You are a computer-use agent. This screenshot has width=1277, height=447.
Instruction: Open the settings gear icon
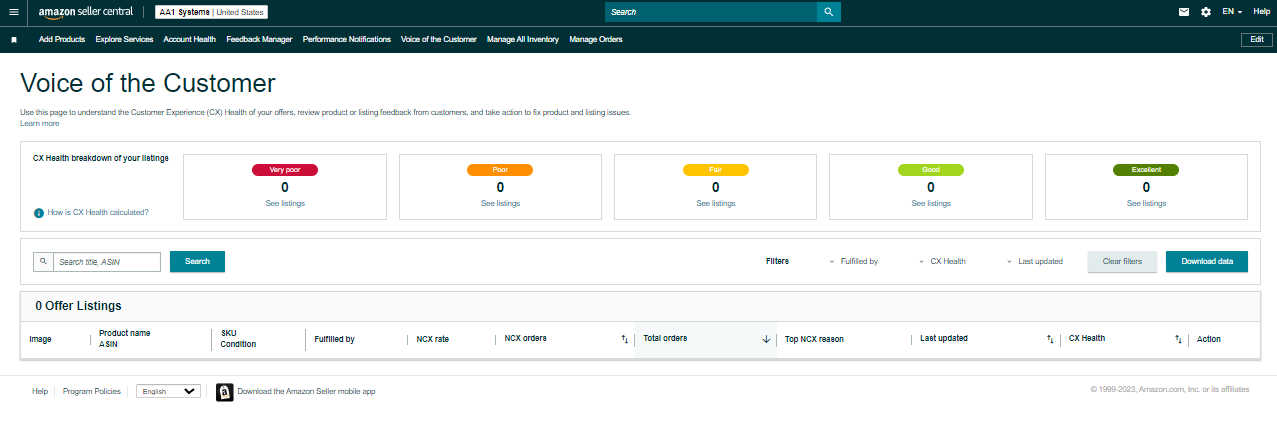tap(1206, 12)
